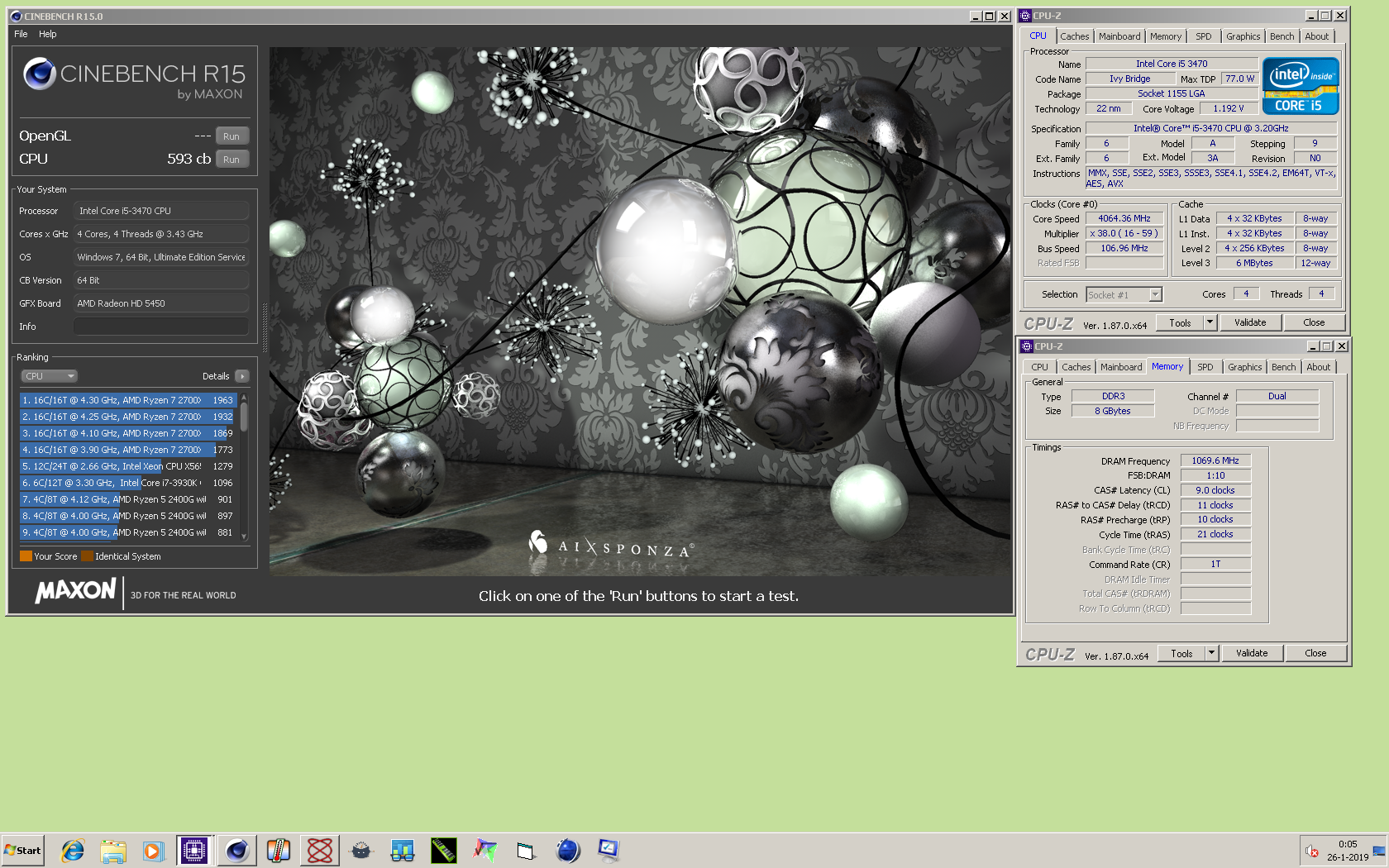1389x868 pixels.
Task: Click the rendered Cinebench scene image
Action: 639,311
